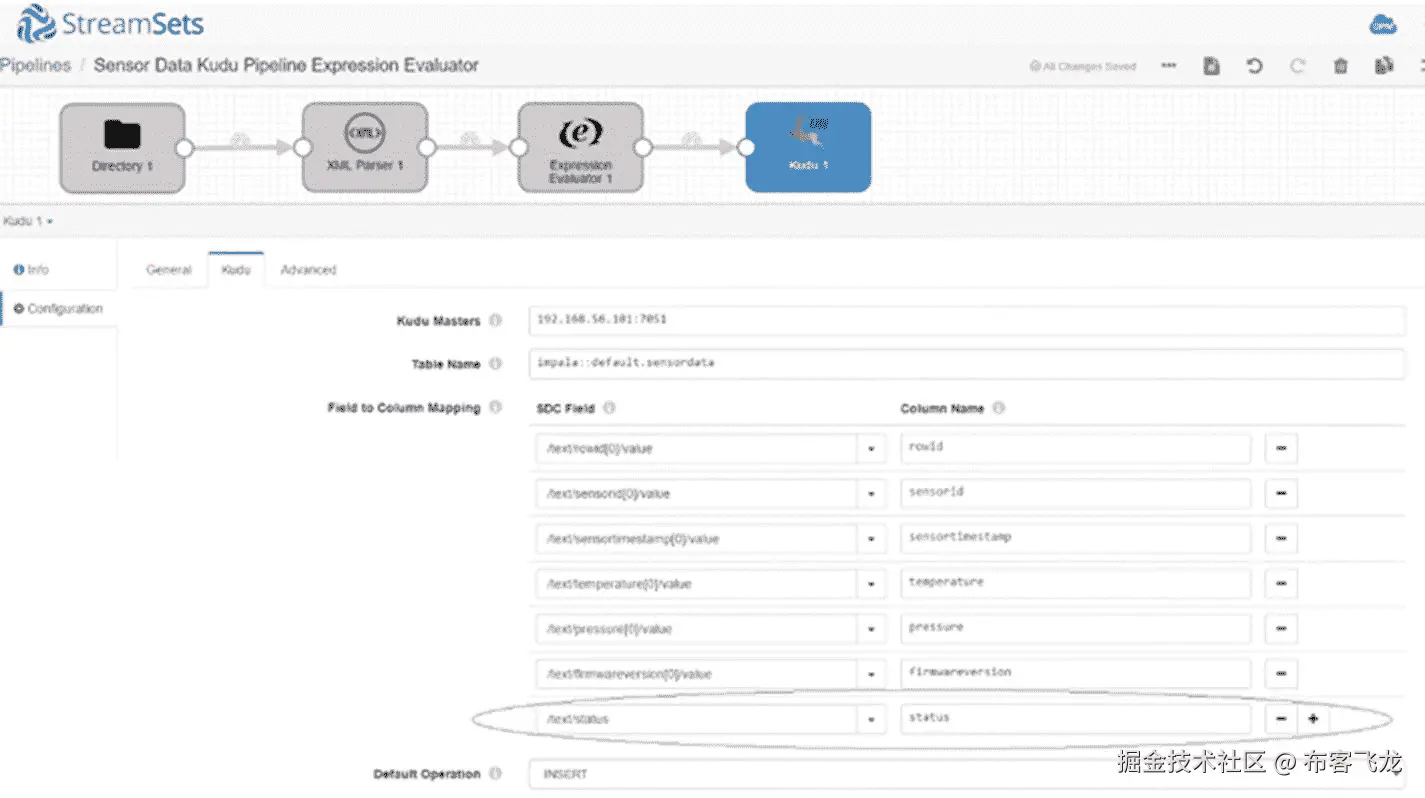
Task: Click the duplicate stage icon in toolbar
Action: pos(1384,66)
